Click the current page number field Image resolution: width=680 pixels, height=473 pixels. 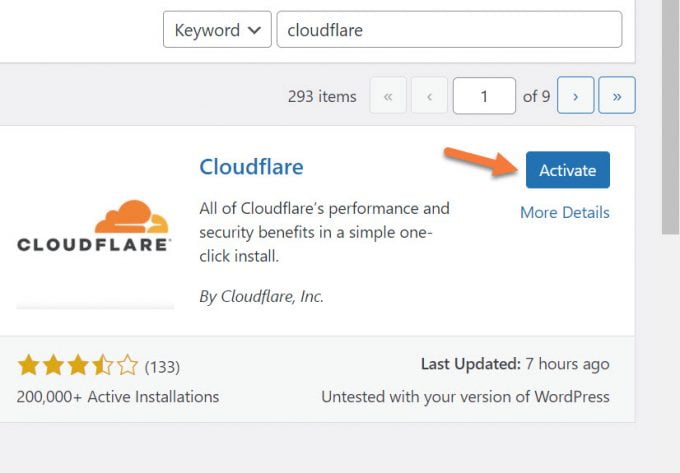[x=484, y=96]
